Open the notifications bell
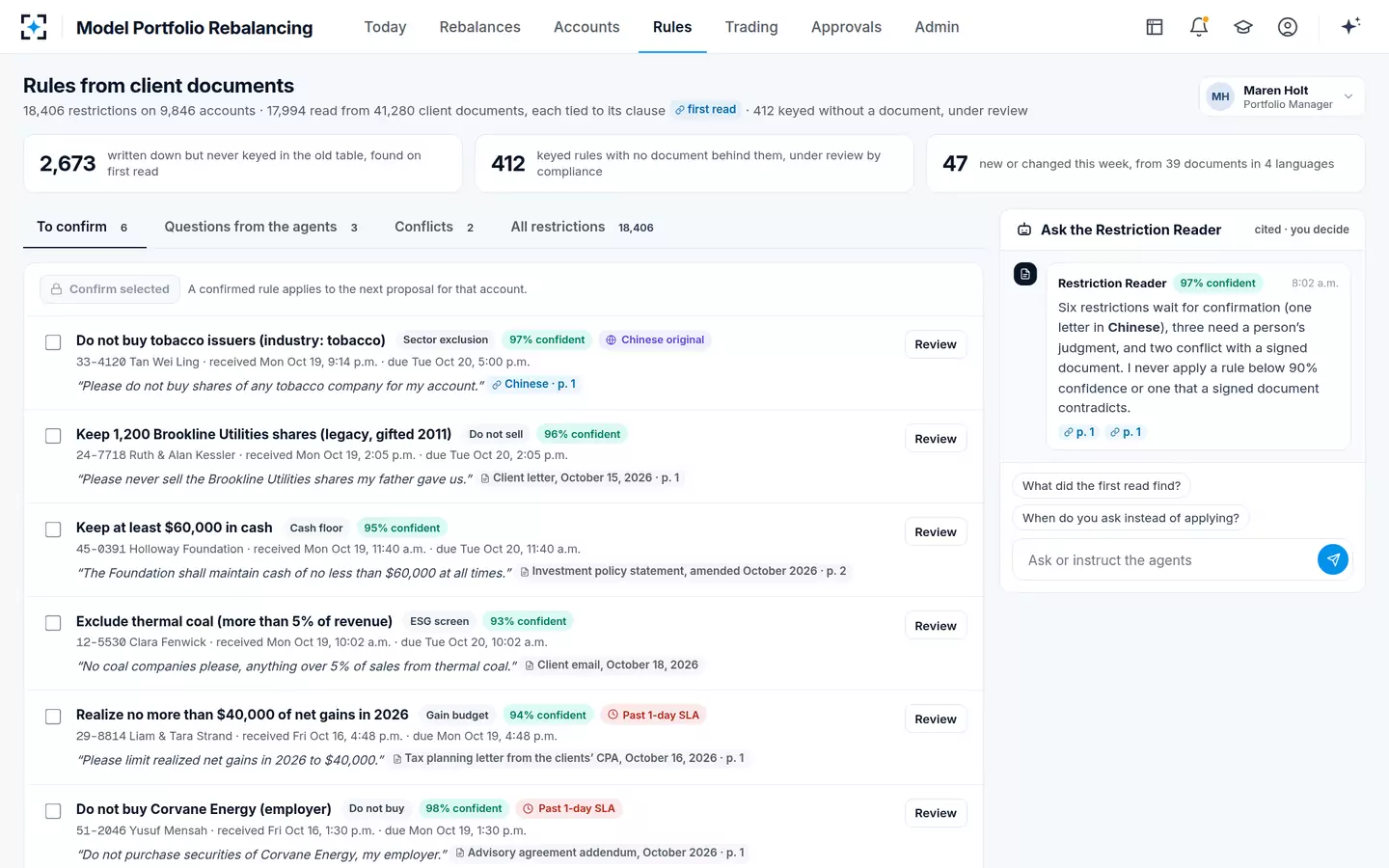Viewport: 1389px width, 868px height. click(1199, 27)
